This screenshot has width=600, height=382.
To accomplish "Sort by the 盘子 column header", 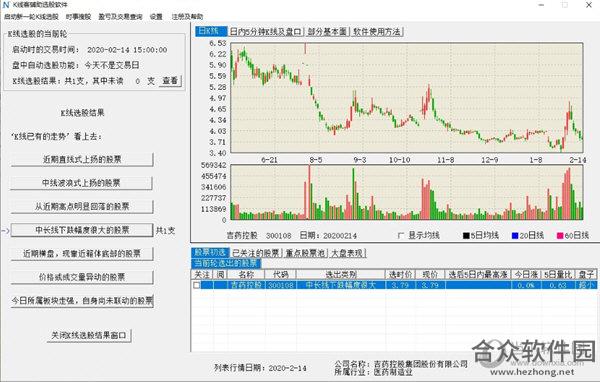I will pyautogui.click(x=586, y=274).
